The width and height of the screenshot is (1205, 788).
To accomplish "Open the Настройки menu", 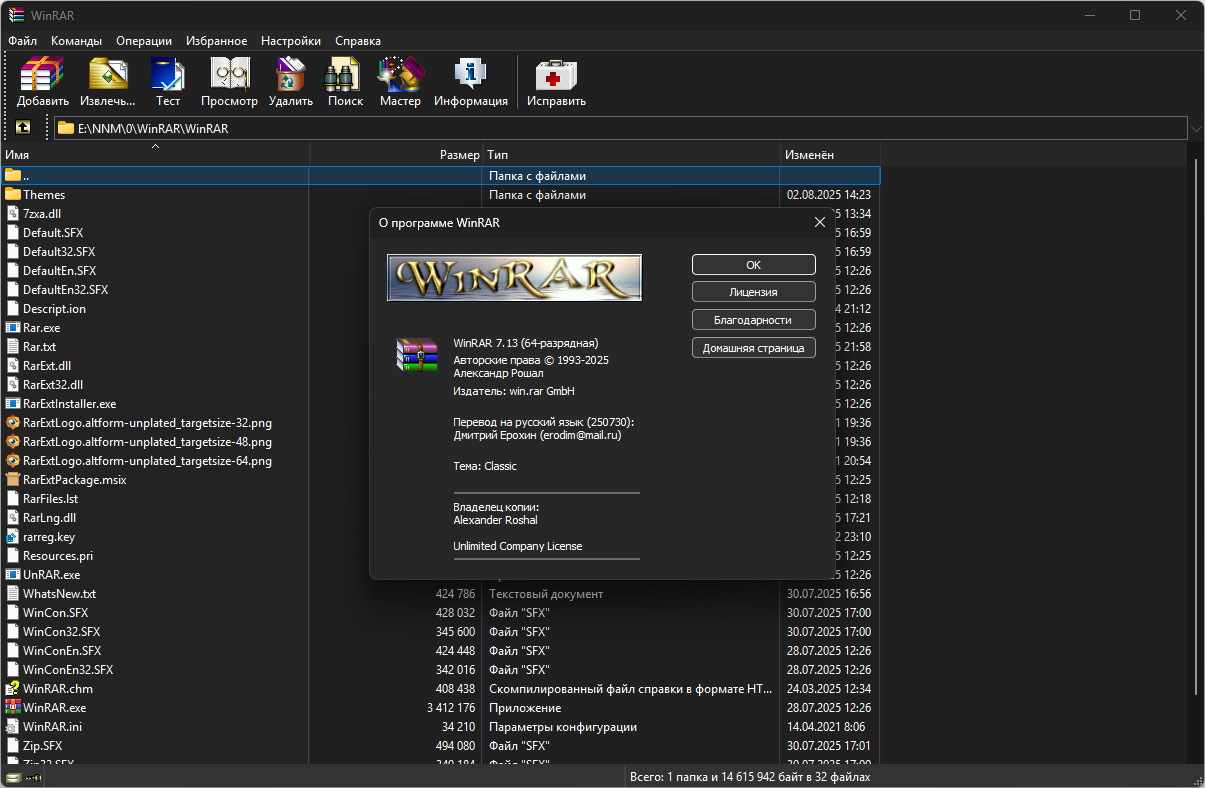I will (x=291, y=41).
